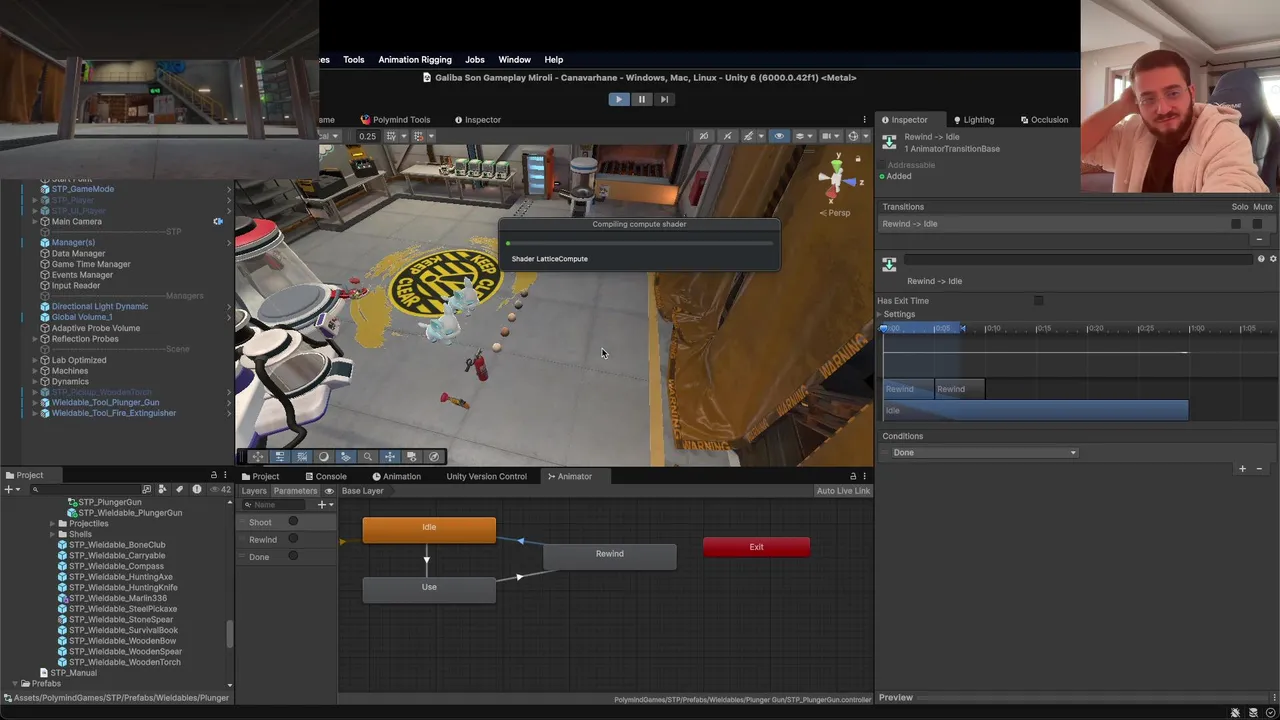Select the Rewind state node

pos(610,555)
